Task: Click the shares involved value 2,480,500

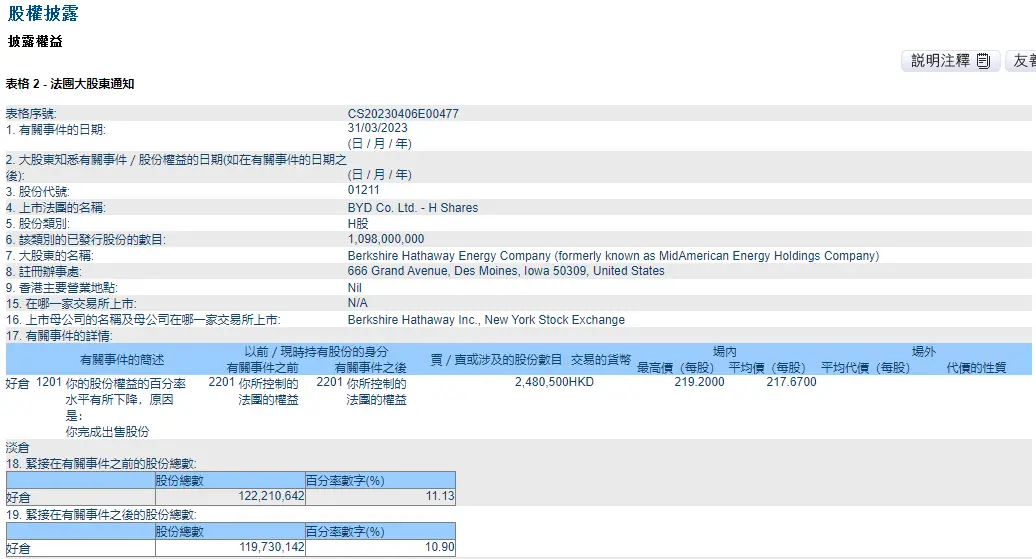Action: [542, 382]
